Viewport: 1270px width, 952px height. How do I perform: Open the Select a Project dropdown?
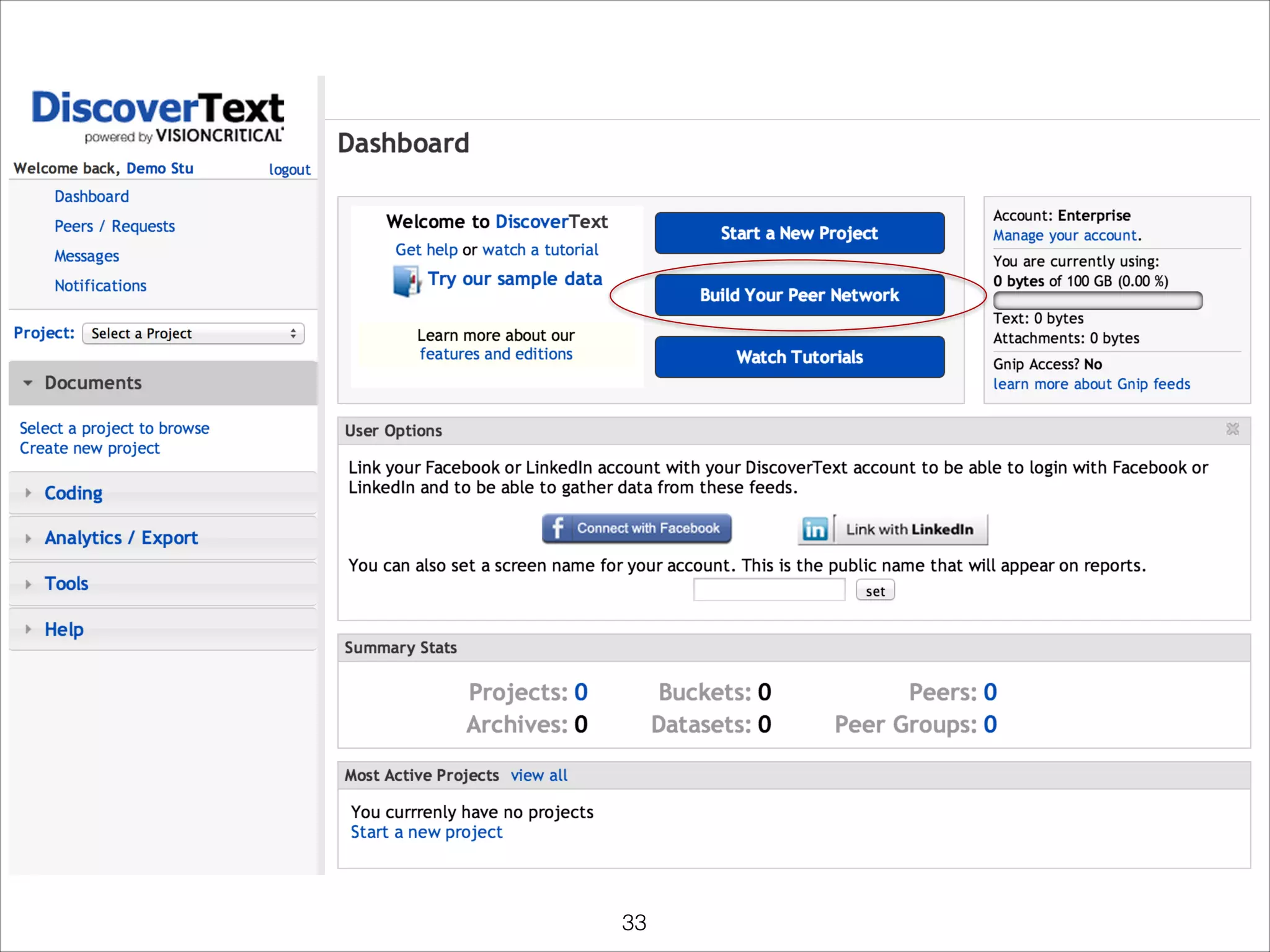click(x=193, y=333)
